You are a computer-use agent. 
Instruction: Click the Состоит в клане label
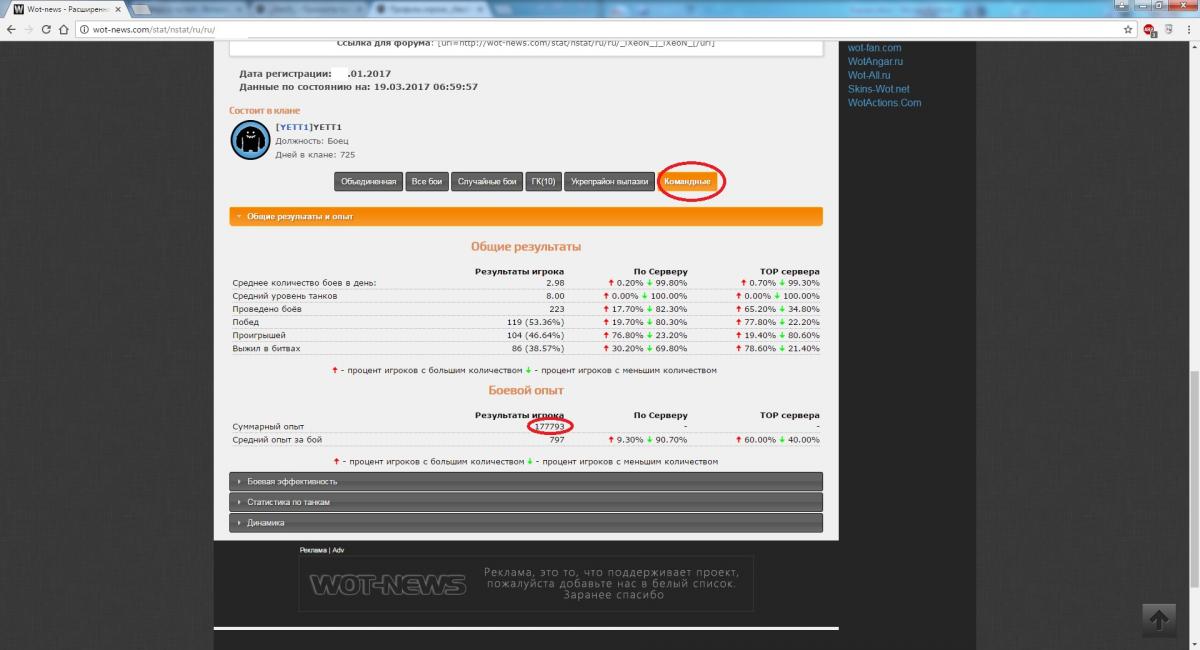264,111
